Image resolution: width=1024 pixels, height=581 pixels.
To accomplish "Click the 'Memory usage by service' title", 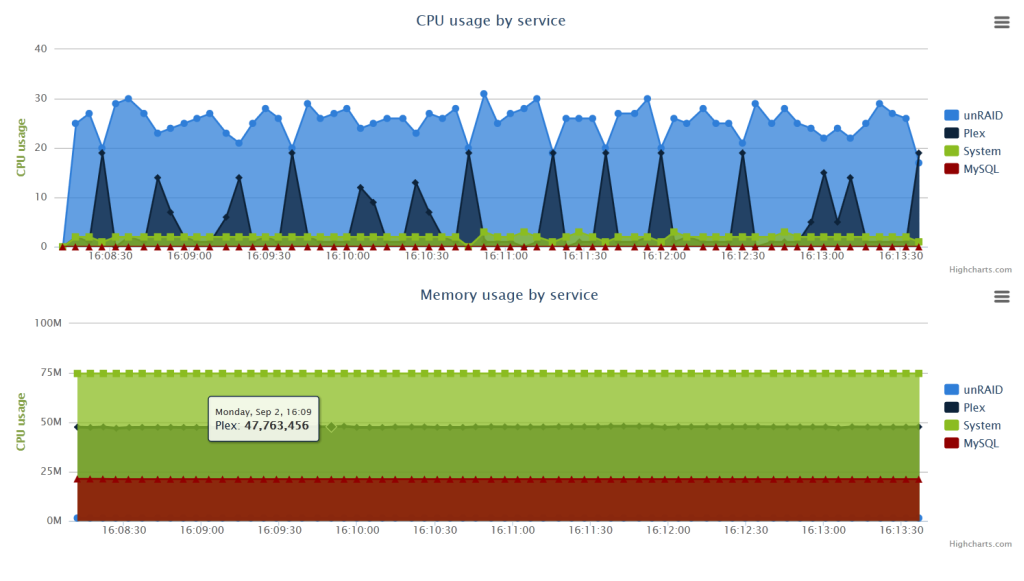I will coord(509,295).
